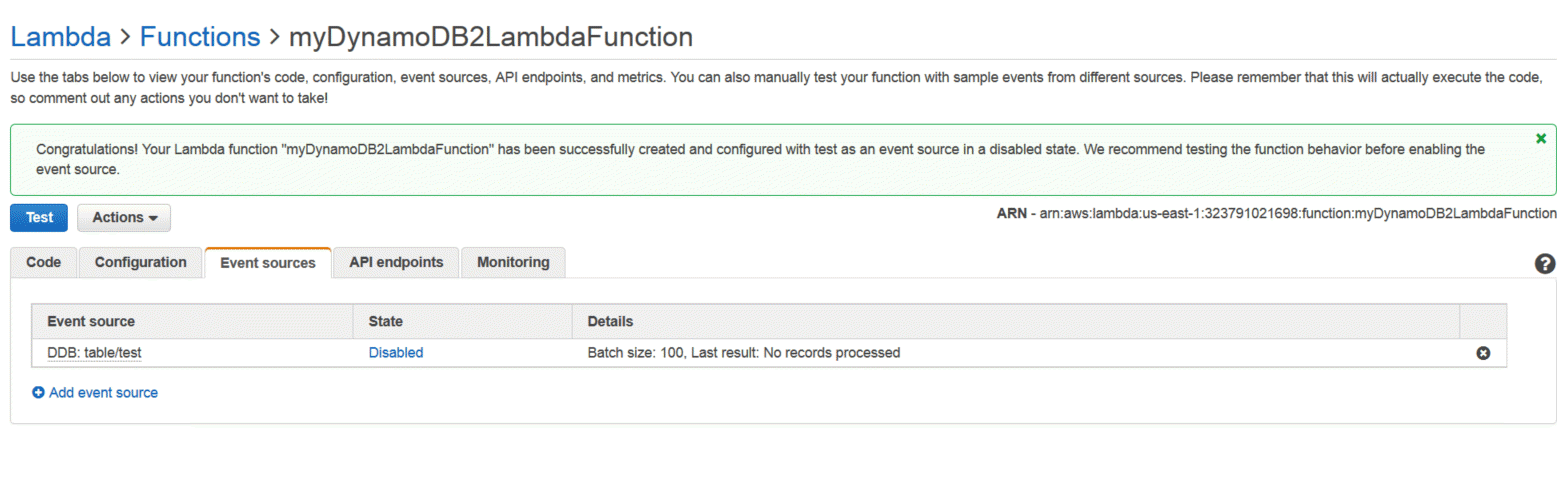Go to the API endpoints tab
The width and height of the screenshot is (1557, 477).
396,262
